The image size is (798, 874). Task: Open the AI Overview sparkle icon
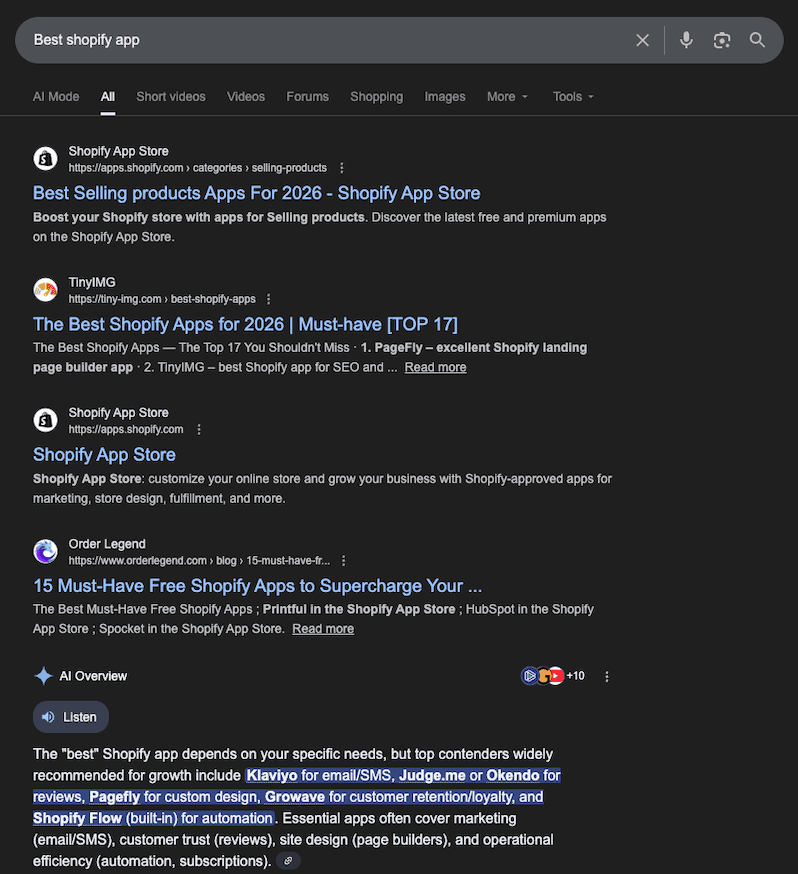[x=43, y=675]
